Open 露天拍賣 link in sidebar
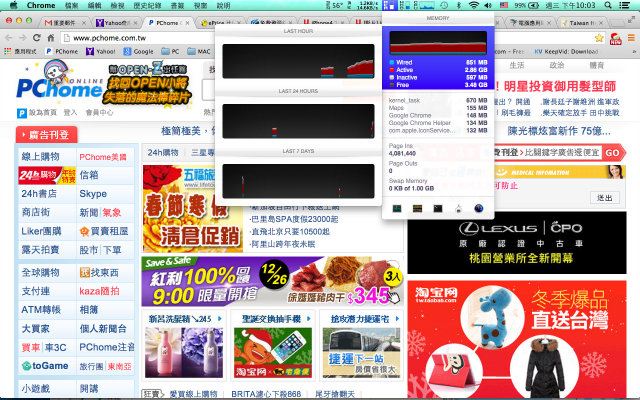This screenshot has height=400, width=640. (x=40, y=250)
